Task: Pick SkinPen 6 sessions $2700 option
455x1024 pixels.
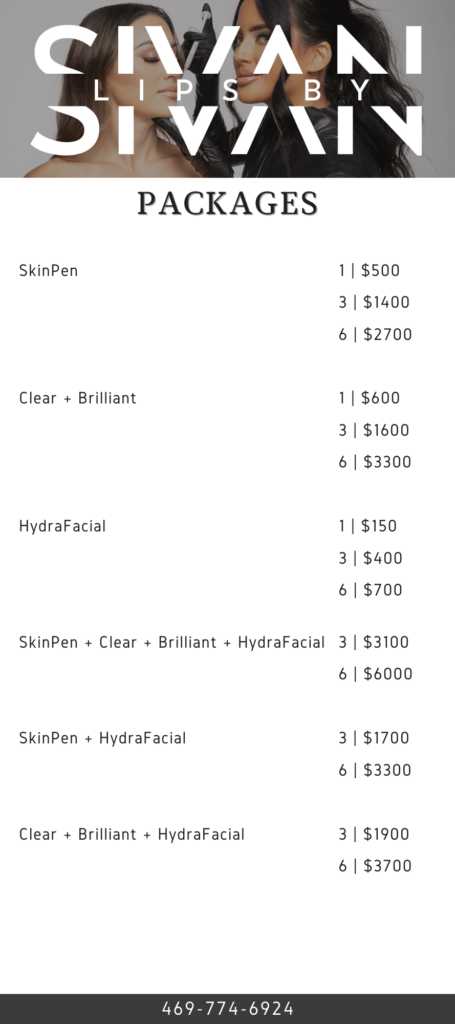Action: [375, 334]
